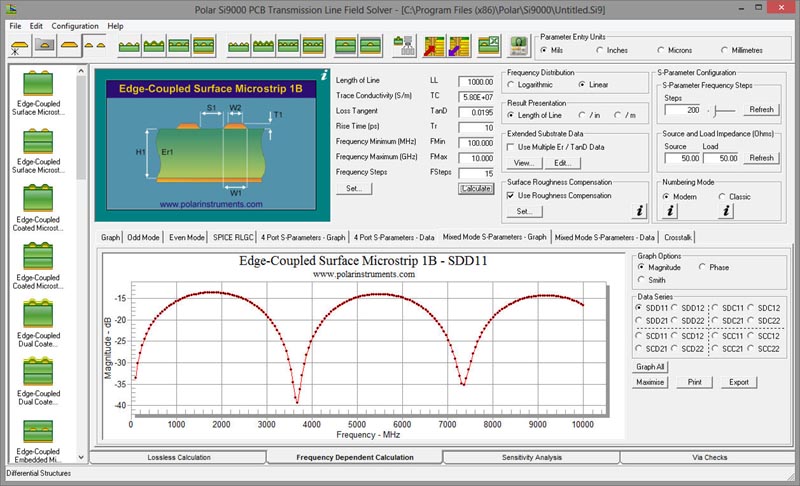Click the Calculate button
This screenshot has width=800, height=486.
[x=476, y=189]
